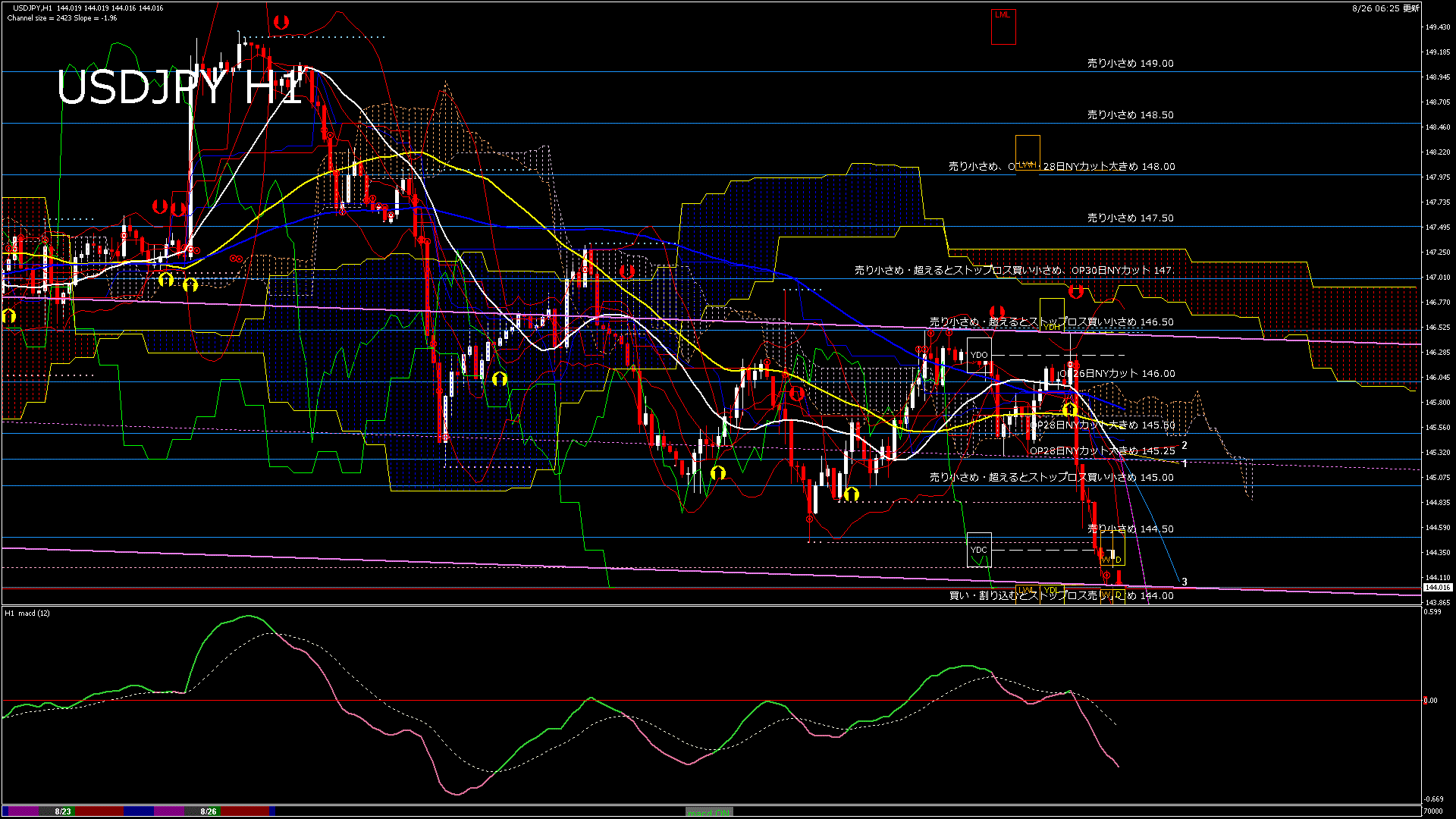Select the orange LWH box near the 148.00 line

point(1028,152)
